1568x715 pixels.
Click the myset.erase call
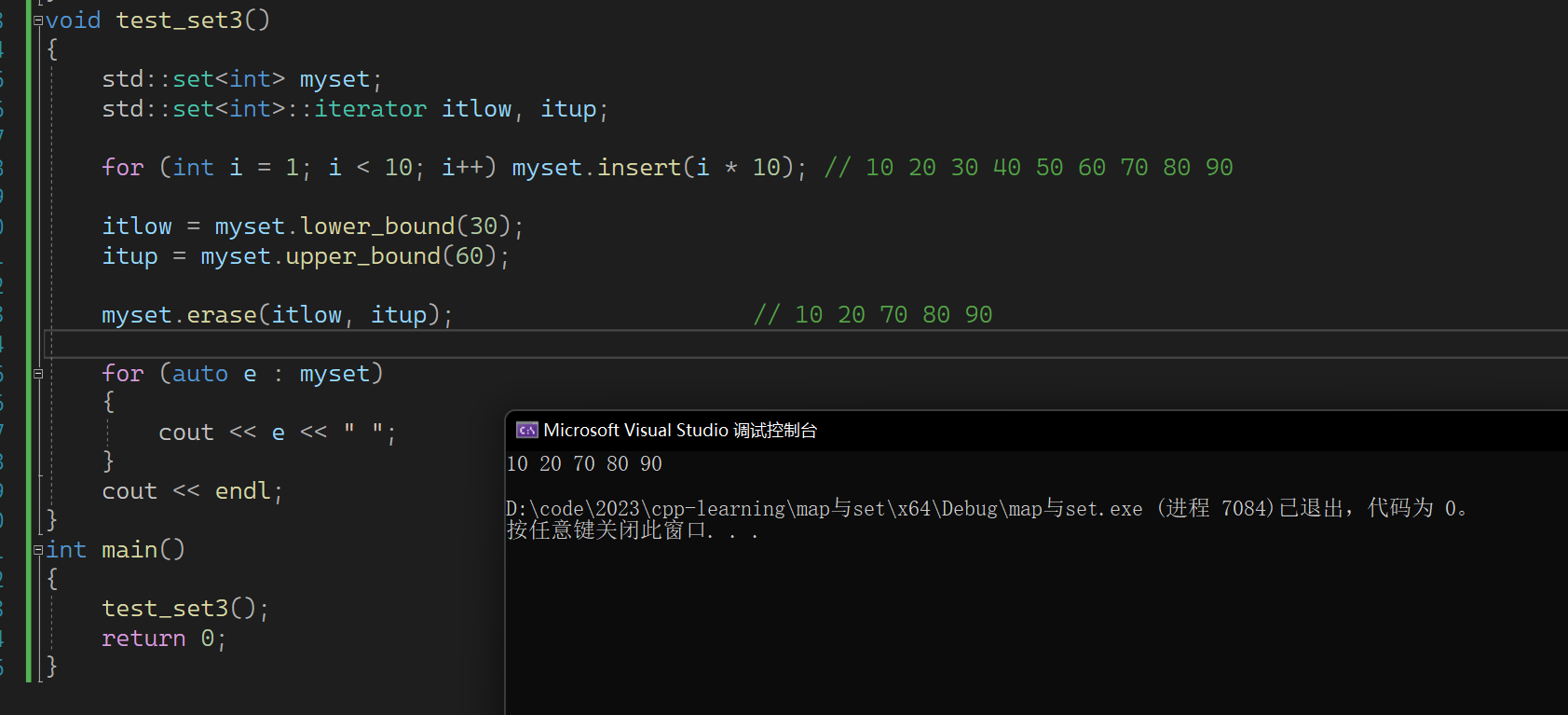tap(277, 315)
